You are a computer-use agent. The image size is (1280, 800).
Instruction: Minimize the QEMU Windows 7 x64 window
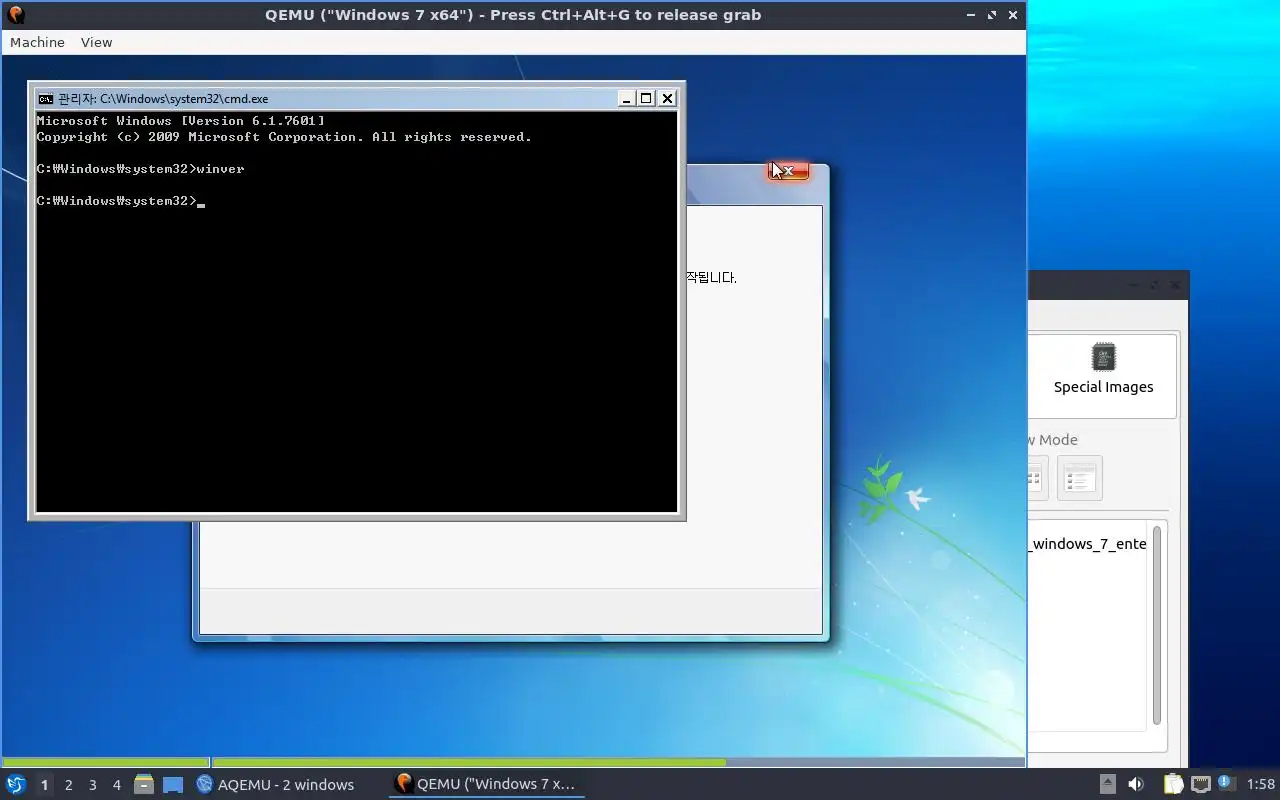click(971, 15)
